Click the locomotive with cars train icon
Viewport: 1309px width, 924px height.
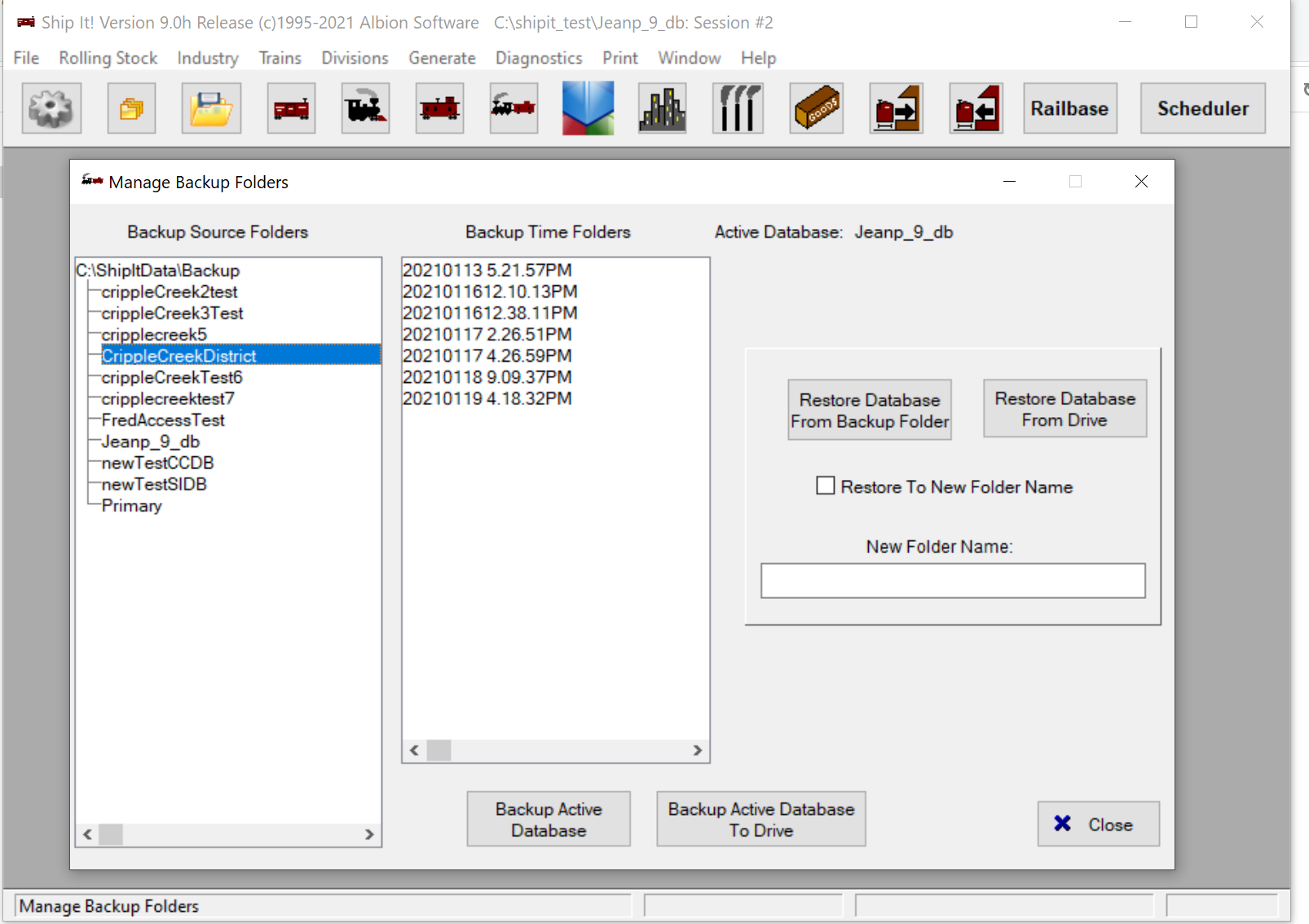[x=513, y=108]
